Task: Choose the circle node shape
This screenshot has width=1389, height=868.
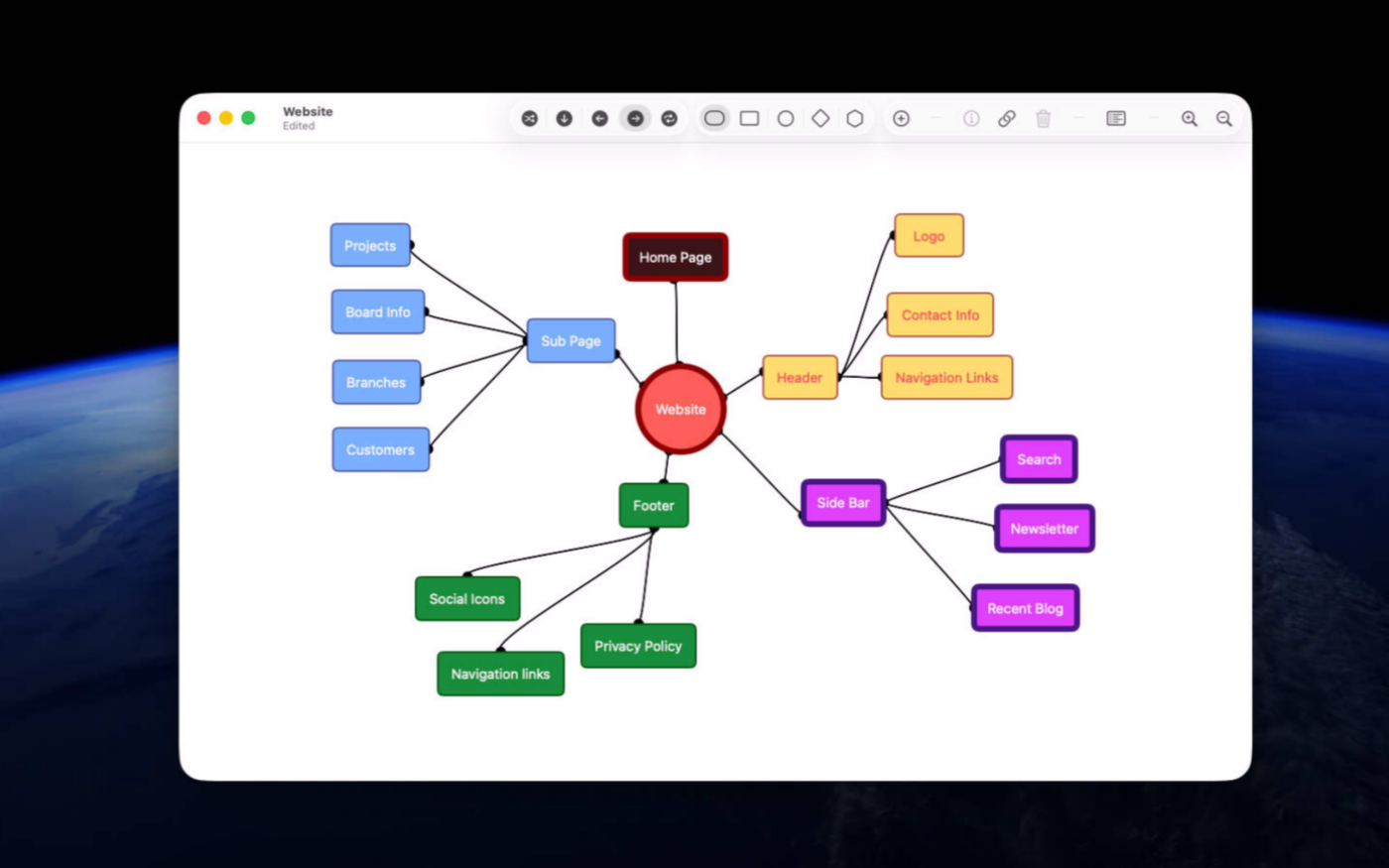Action: pyautogui.click(x=786, y=118)
